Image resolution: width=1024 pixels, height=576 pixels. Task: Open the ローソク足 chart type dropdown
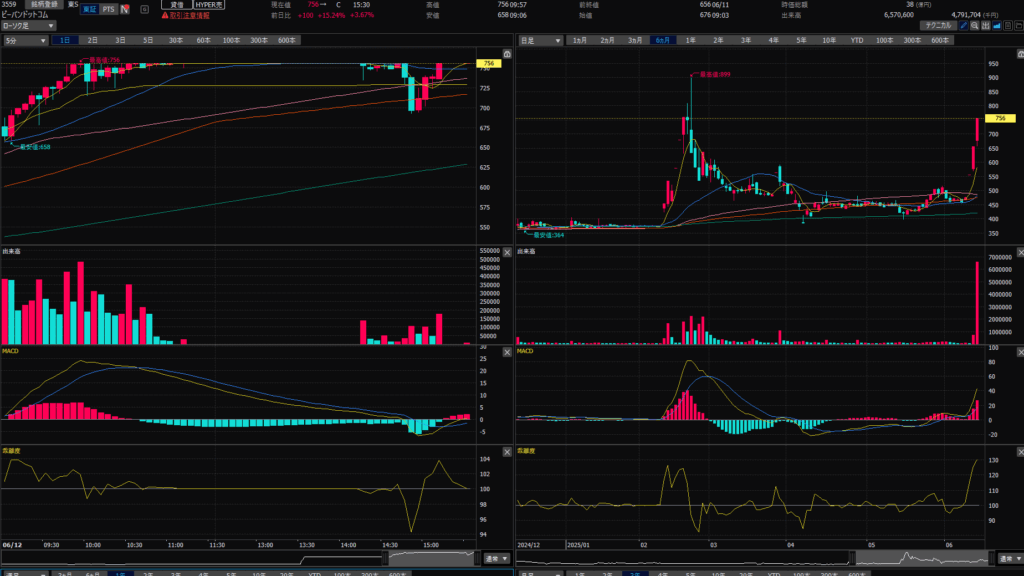pyautogui.click(x=28, y=26)
